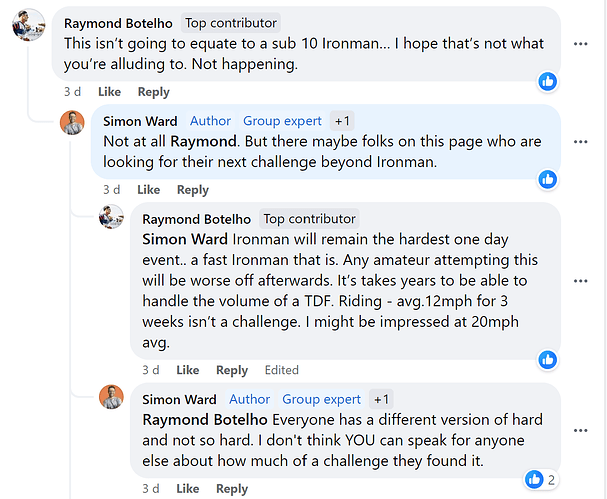Expand the +1 badges on Simon's first reply
Image resolution: width=607 pixels, height=499 pixels.
342,121
